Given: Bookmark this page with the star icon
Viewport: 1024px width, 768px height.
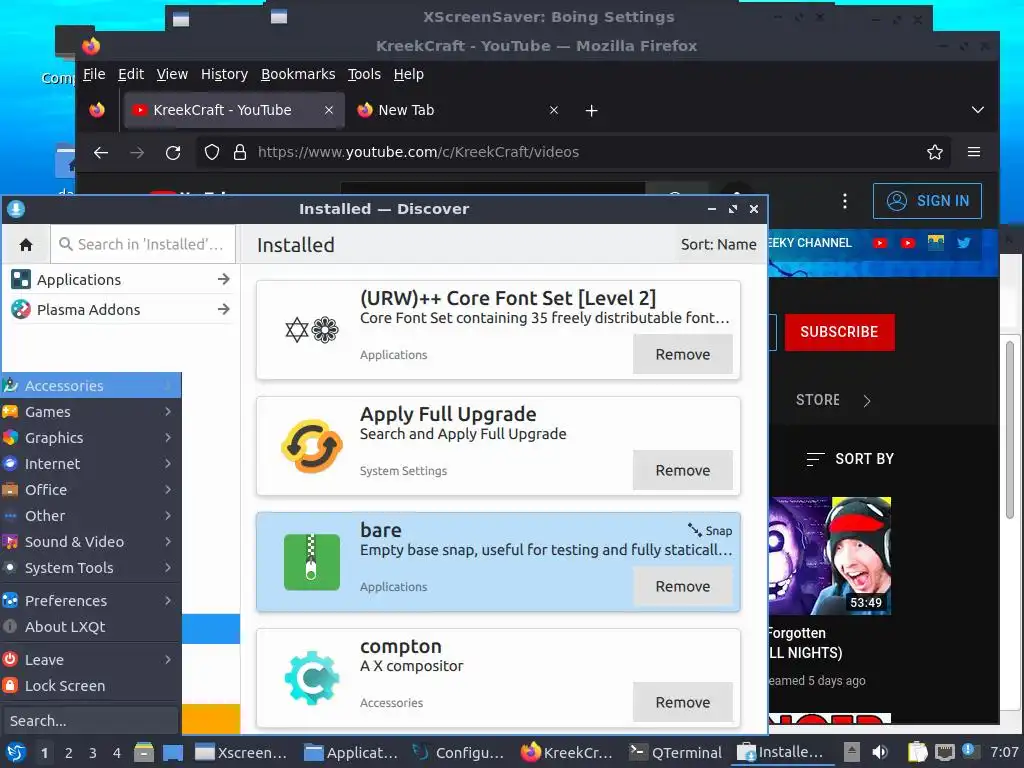Looking at the screenshot, I should click(x=935, y=152).
